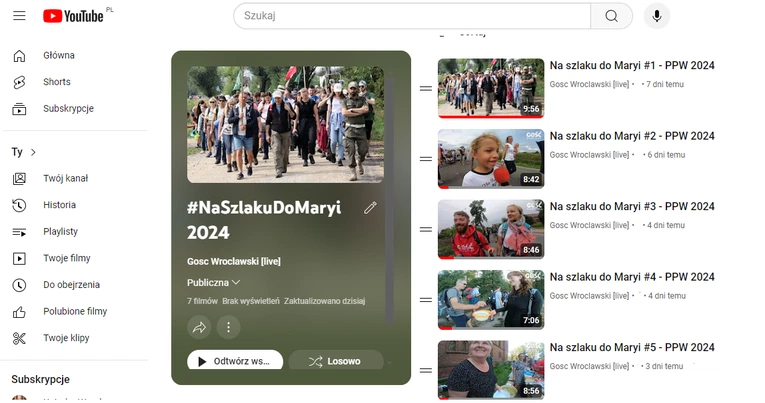Click the Subskrypcje icon in sidebar
Screen dimensions: 765x403
(19, 109)
